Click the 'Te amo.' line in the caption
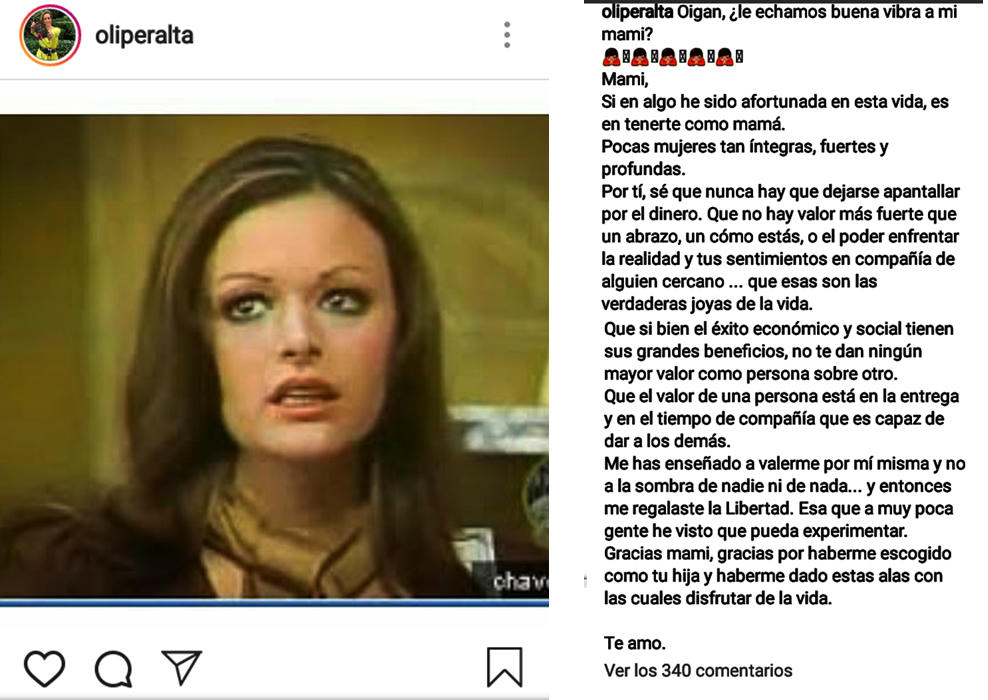This screenshot has height=700, width=988. (x=635, y=643)
